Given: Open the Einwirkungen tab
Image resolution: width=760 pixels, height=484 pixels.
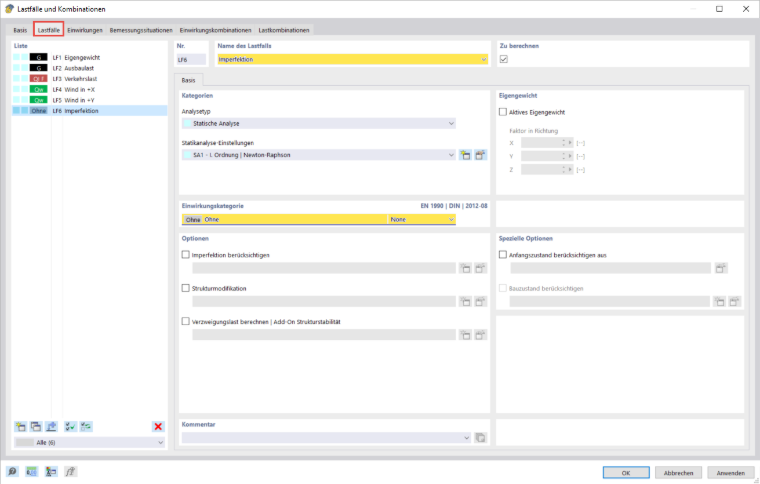Looking at the screenshot, I should (85, 30).
